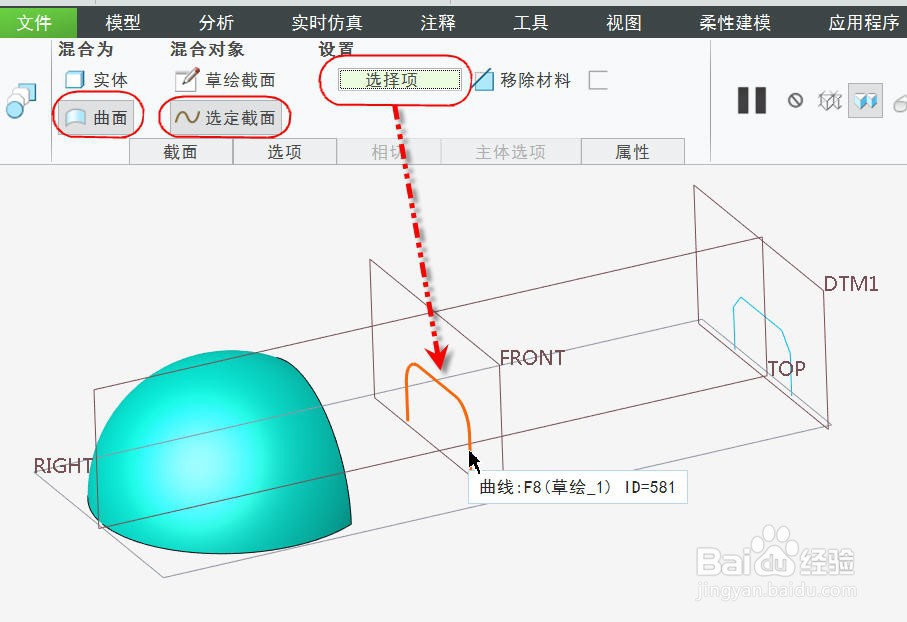Toggle unattached wireframe preview icon
The width and height of the screenshot is (907, 622).
tap(829, 101)
